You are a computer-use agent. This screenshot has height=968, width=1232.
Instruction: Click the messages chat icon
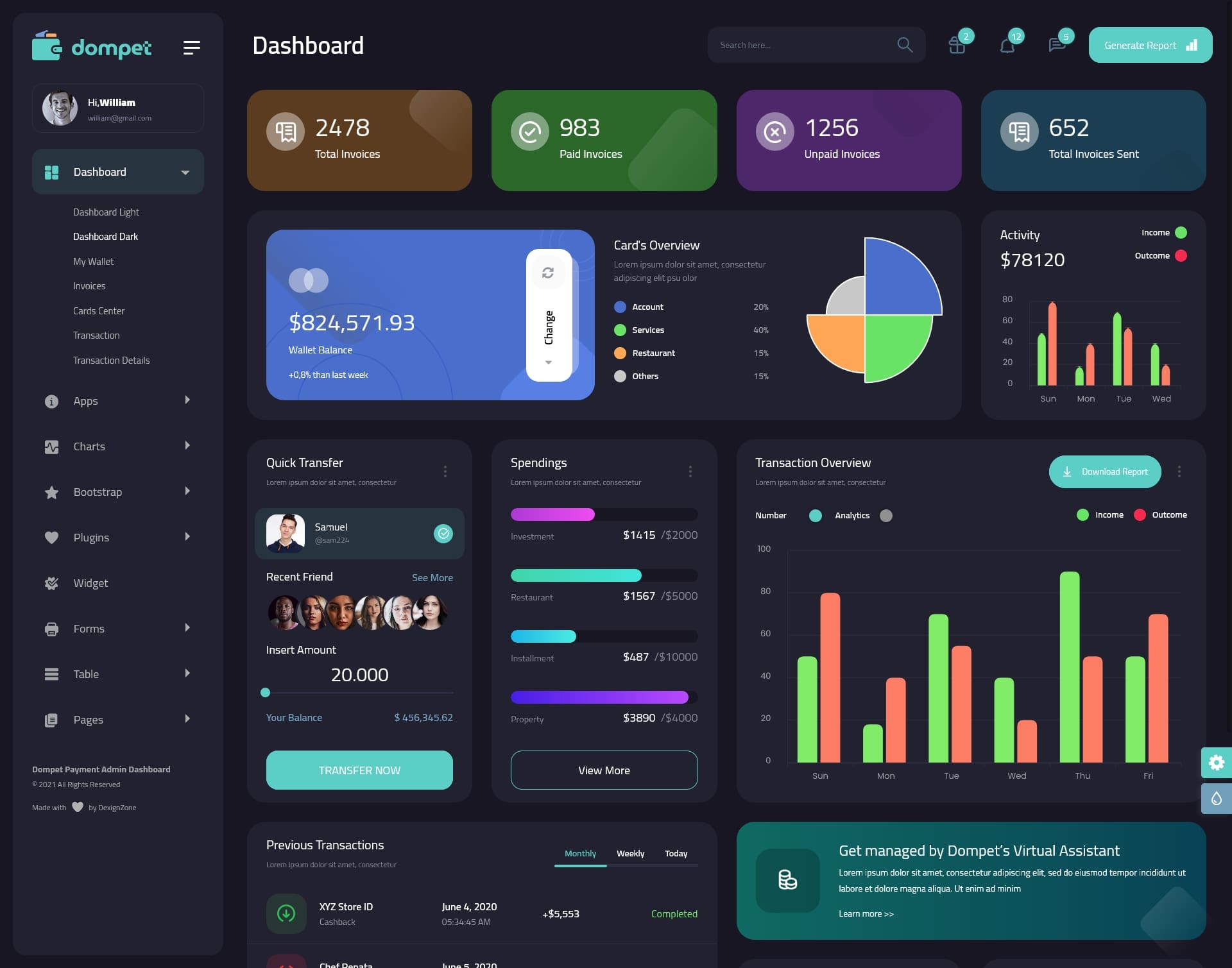[1057, 45]
